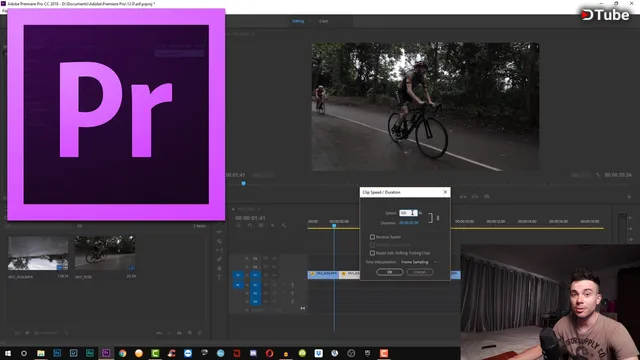Switch to the Editing workspace tab
Screen dimensions: 640x360
[x=298, y=21]
